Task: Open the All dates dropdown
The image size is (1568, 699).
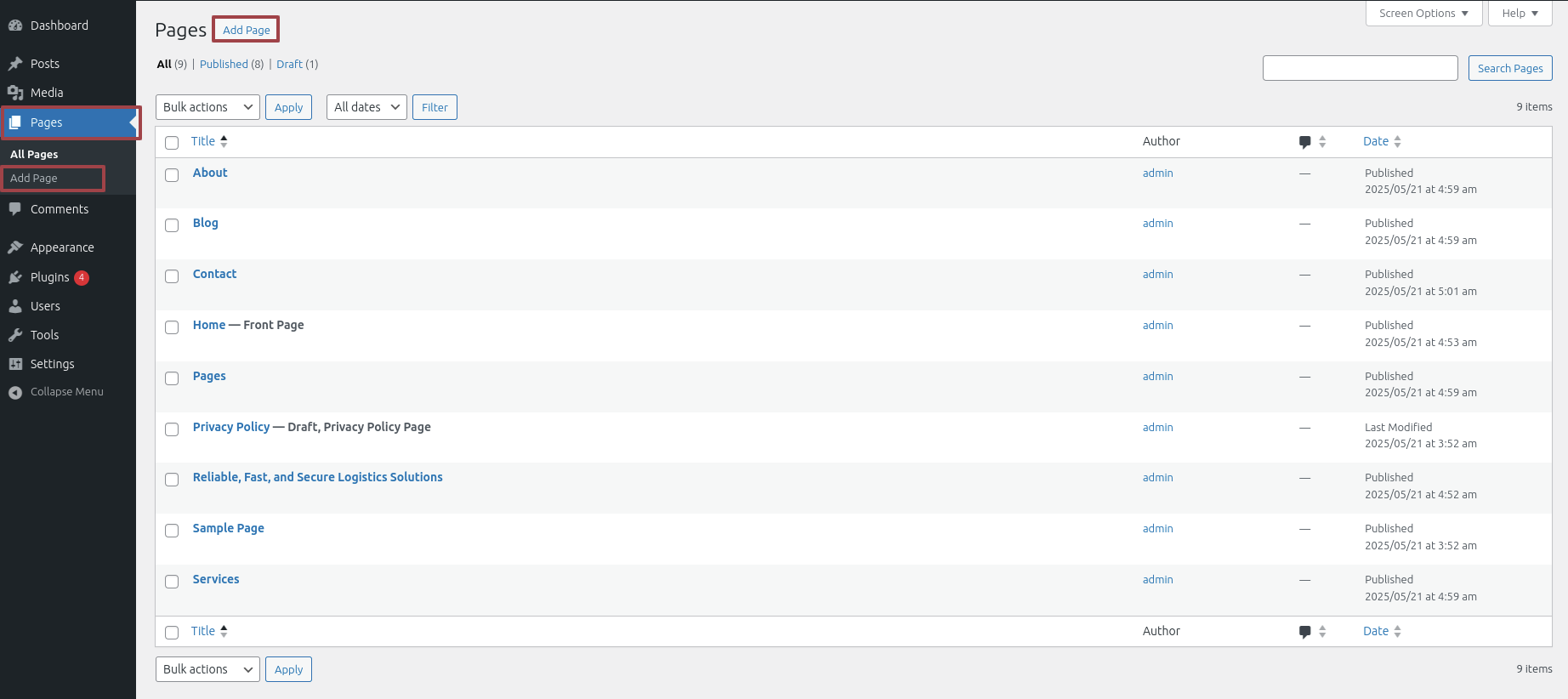Action: 366,107
